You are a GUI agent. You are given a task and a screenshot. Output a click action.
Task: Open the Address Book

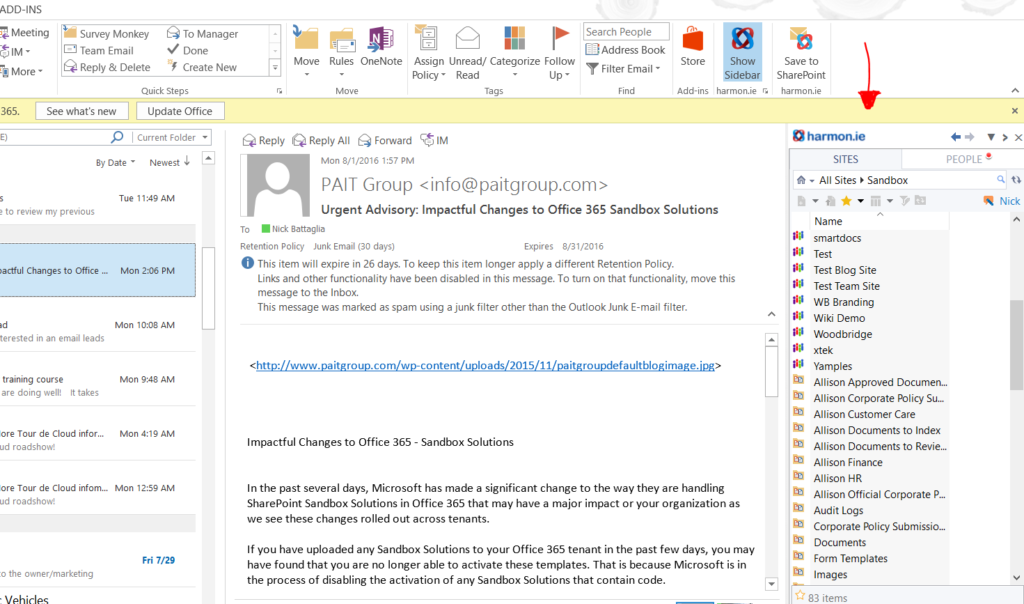(626, 50)
